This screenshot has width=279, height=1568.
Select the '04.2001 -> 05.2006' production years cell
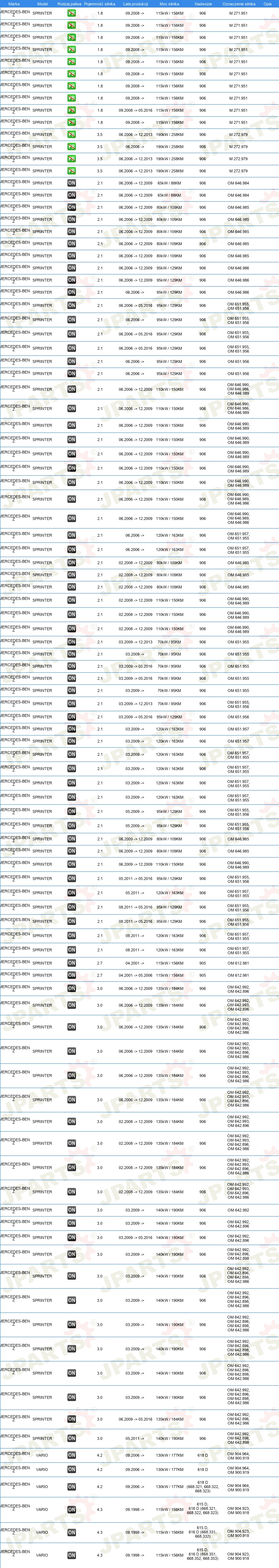[135, 975]
